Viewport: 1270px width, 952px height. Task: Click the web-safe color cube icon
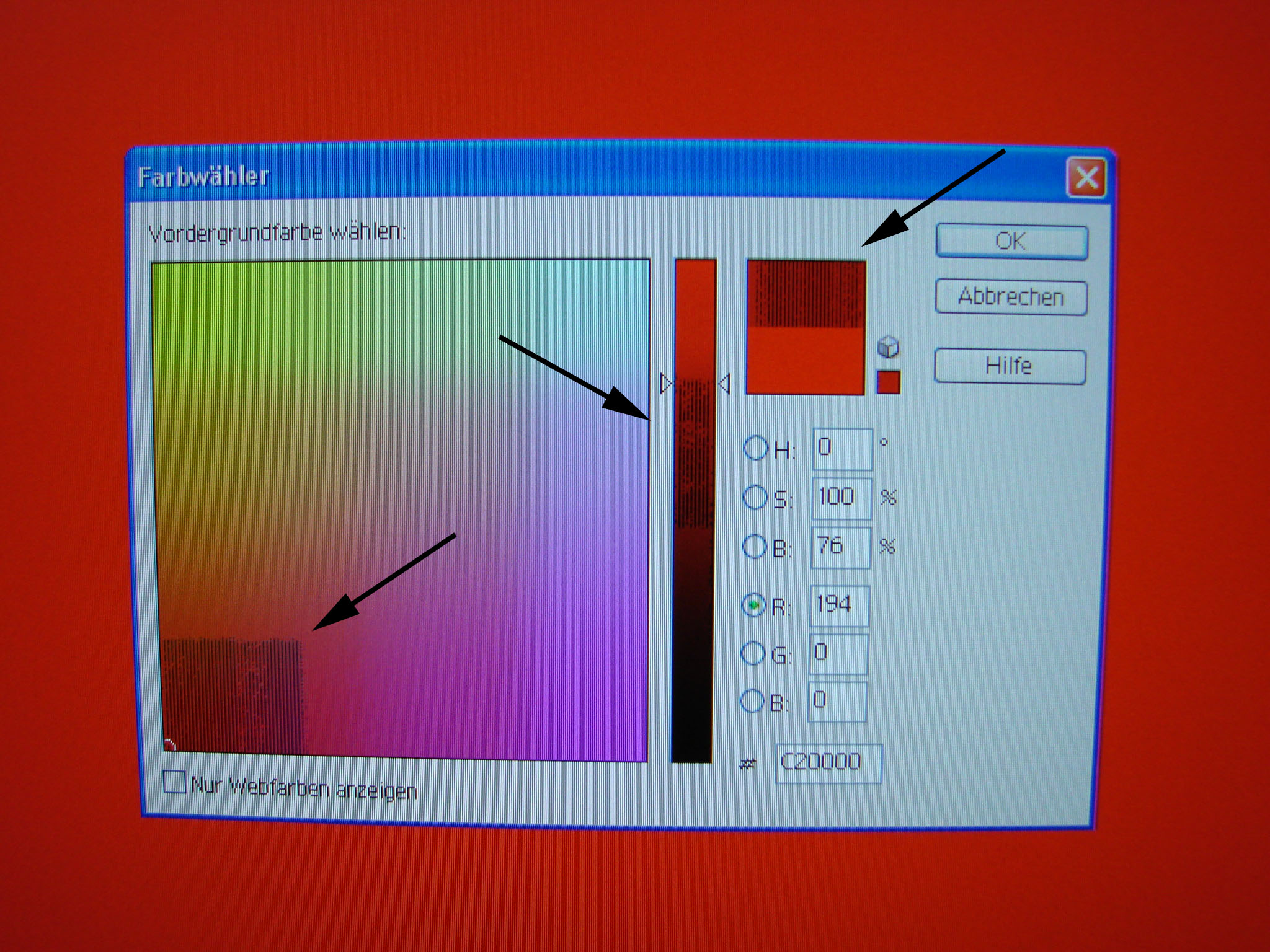[x=888, y=347]
